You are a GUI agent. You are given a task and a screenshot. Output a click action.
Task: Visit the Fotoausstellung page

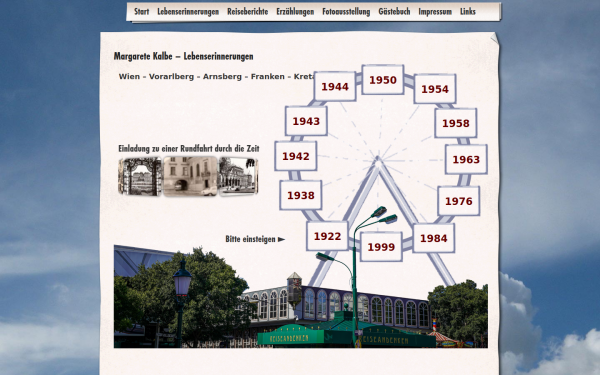(346, 11)
